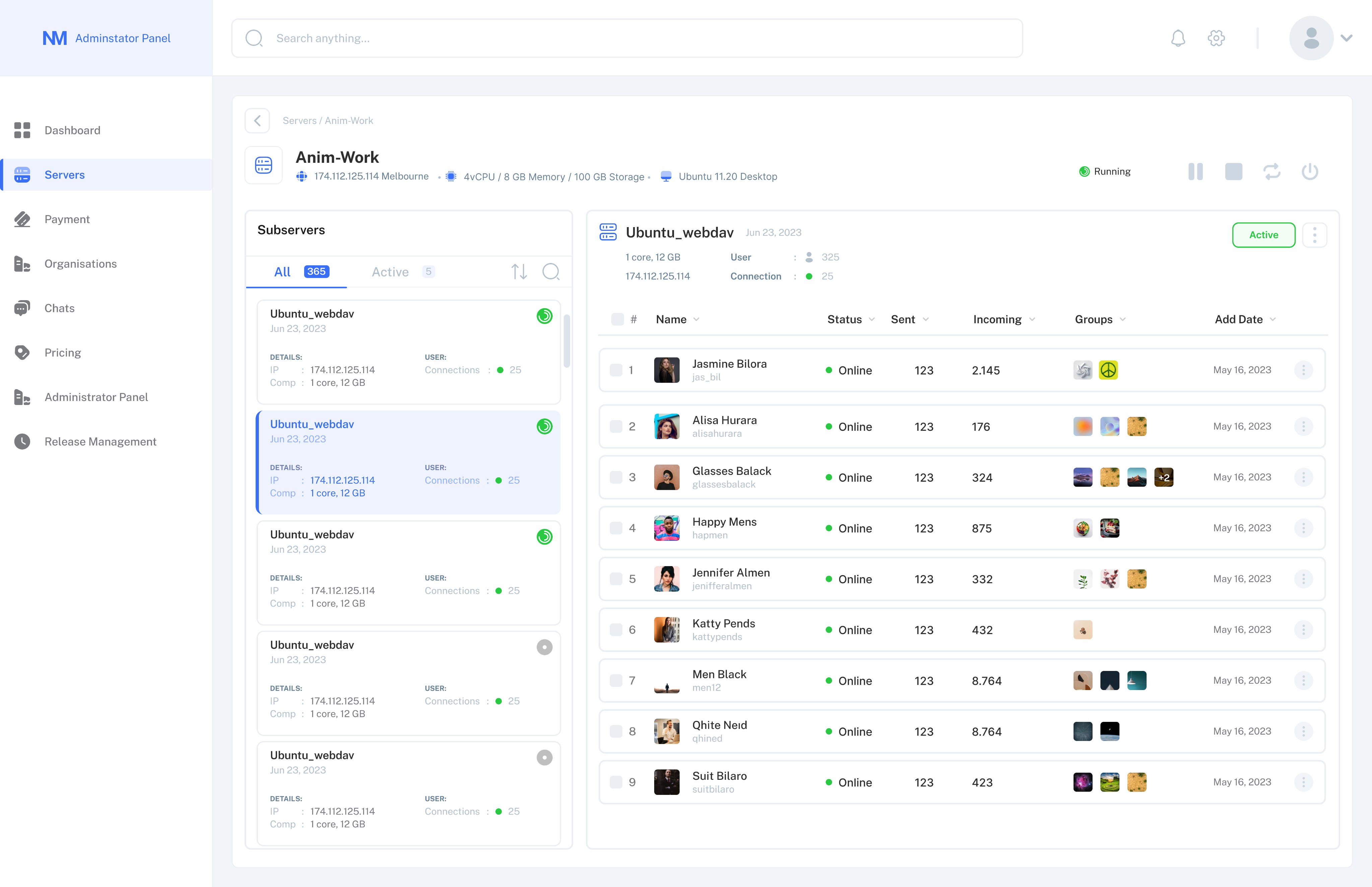
Task: Open Payment in the sidebar
Action: pyautogui.click(x=67, y=219)
